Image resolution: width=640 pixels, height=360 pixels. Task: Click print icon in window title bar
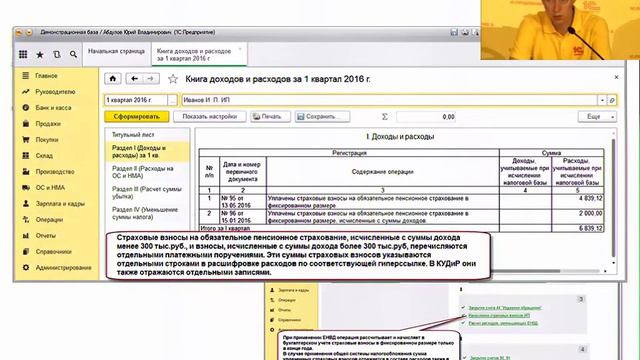(x=465, y=32)
